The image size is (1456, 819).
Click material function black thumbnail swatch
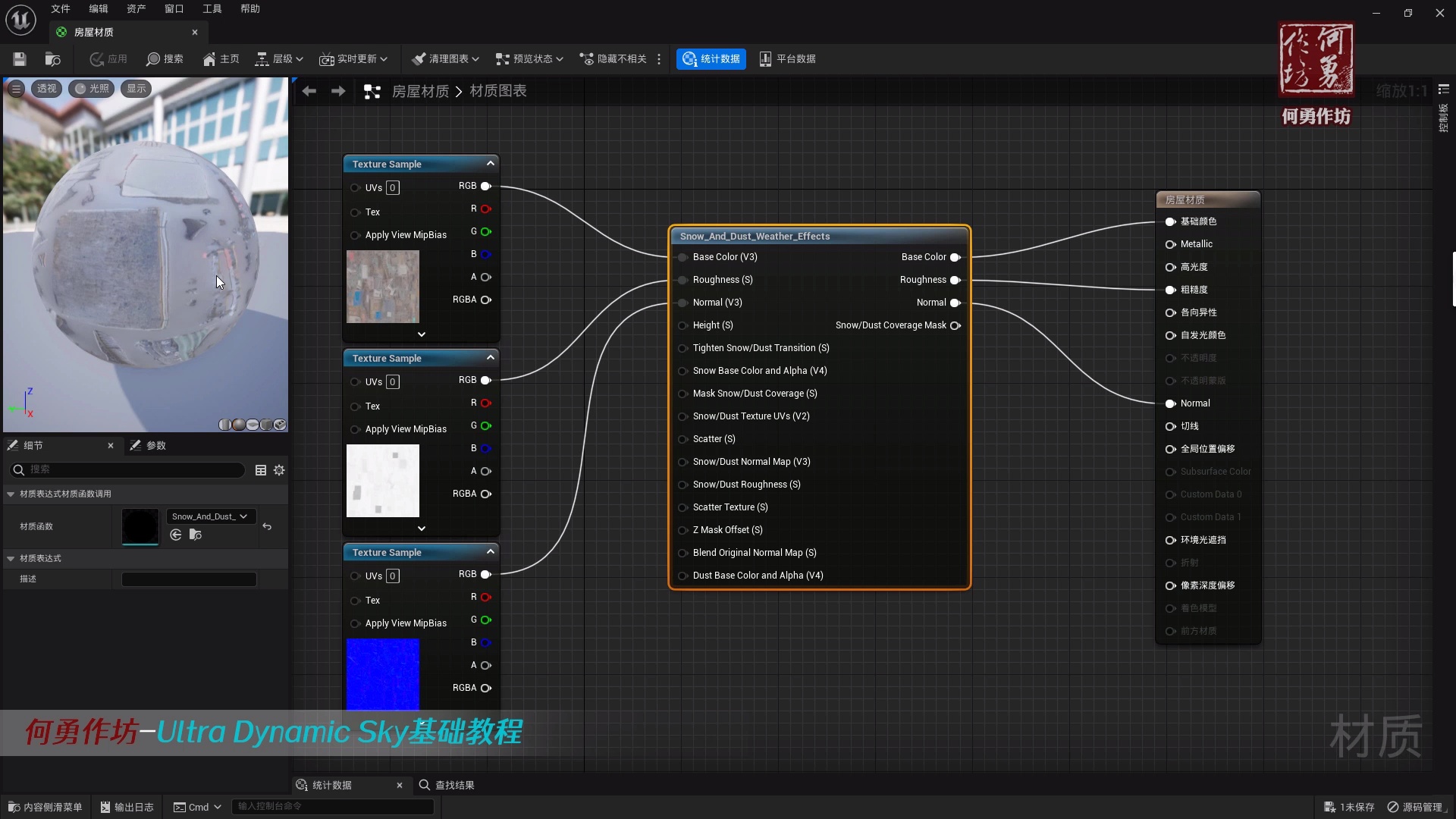pos(140,526)
